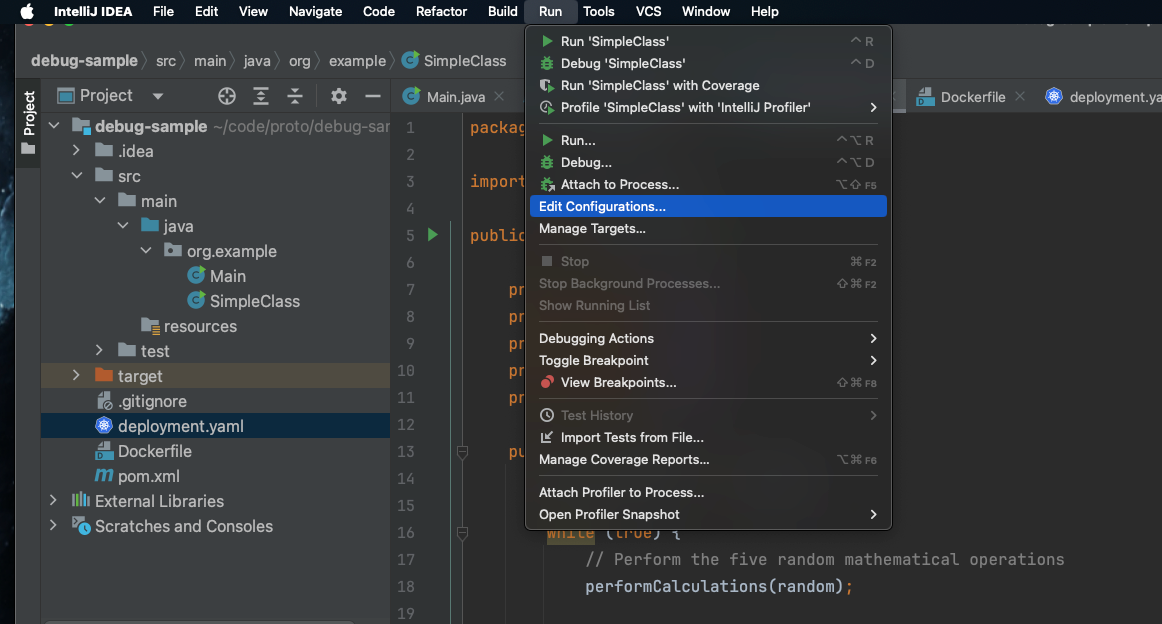Collapse the src folder
Viewport: 1162px width, 624px height.
pos(77,176)
